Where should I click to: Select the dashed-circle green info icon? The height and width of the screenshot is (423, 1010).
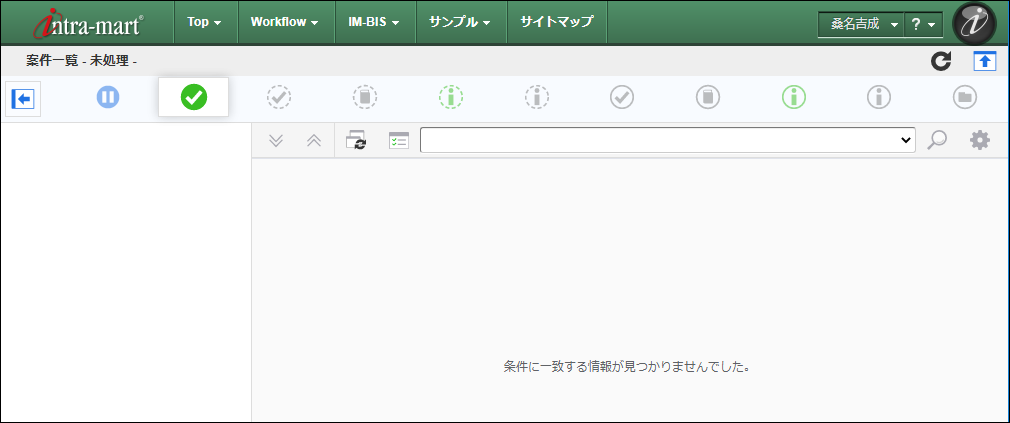point(451,98)
